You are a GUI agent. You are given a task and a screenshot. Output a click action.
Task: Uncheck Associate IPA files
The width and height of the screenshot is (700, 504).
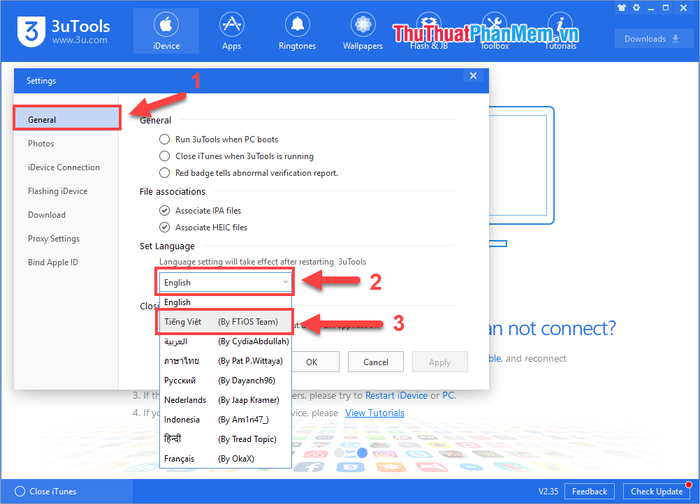164,210
